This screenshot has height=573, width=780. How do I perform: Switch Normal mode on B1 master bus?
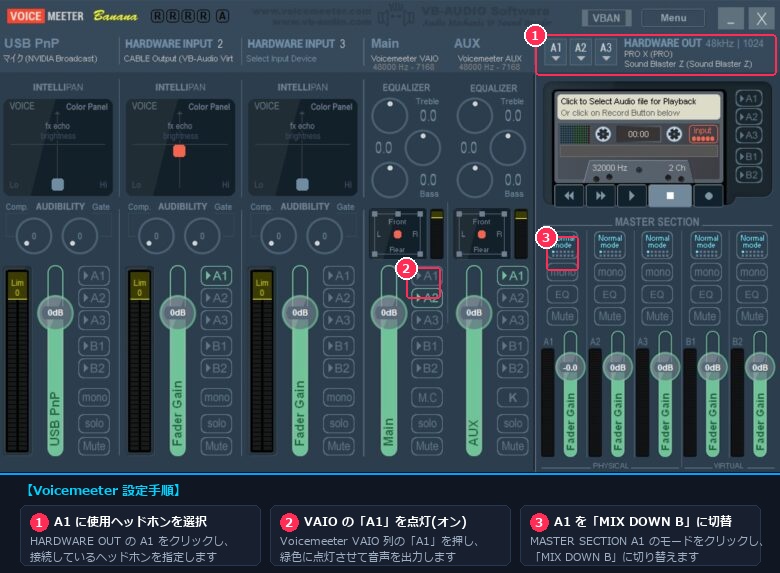click(x=705, y=246)
